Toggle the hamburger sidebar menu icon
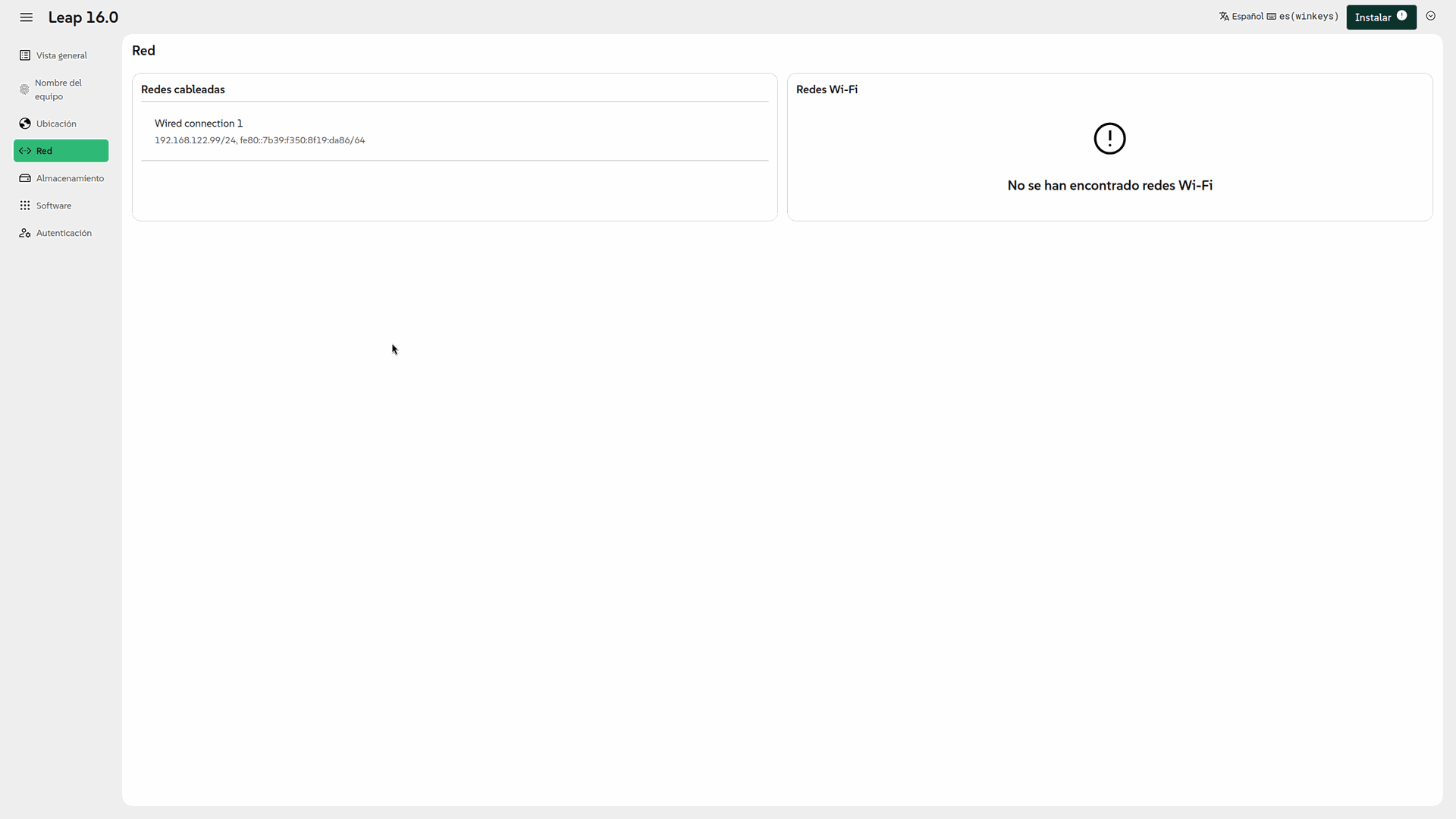 tap(27, 17)
